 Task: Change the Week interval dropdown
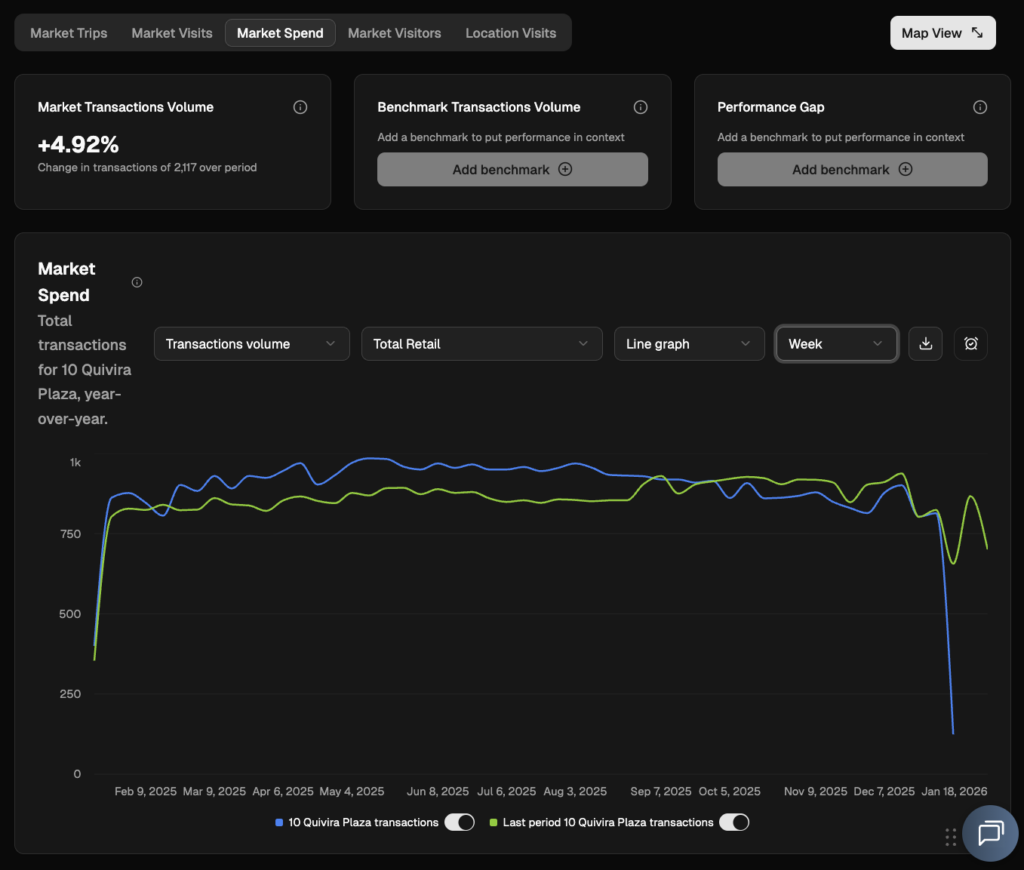[836, 344]
